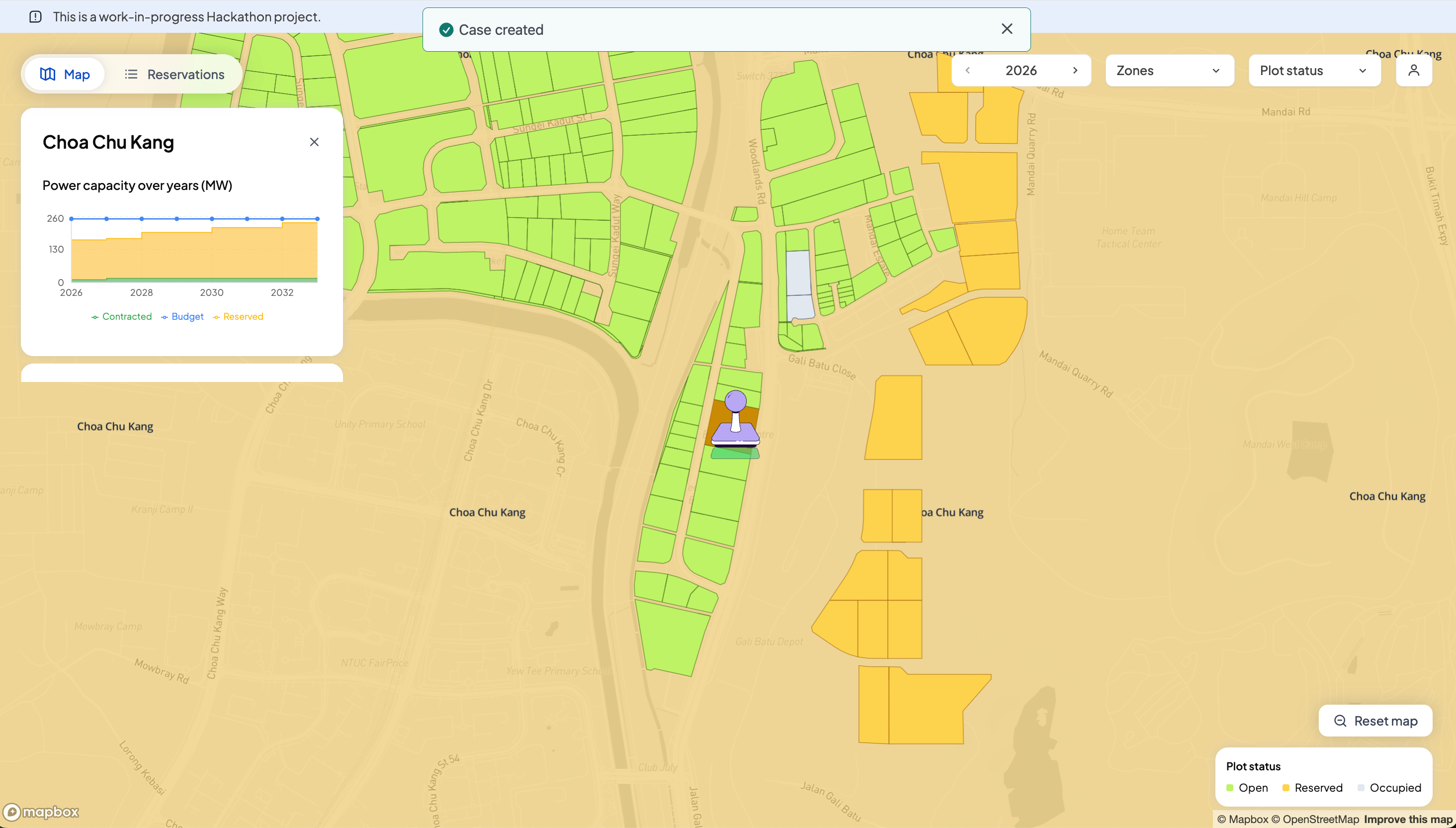Click the 2026 year value
The image size is (1456, 828).
click(1021, 71)
